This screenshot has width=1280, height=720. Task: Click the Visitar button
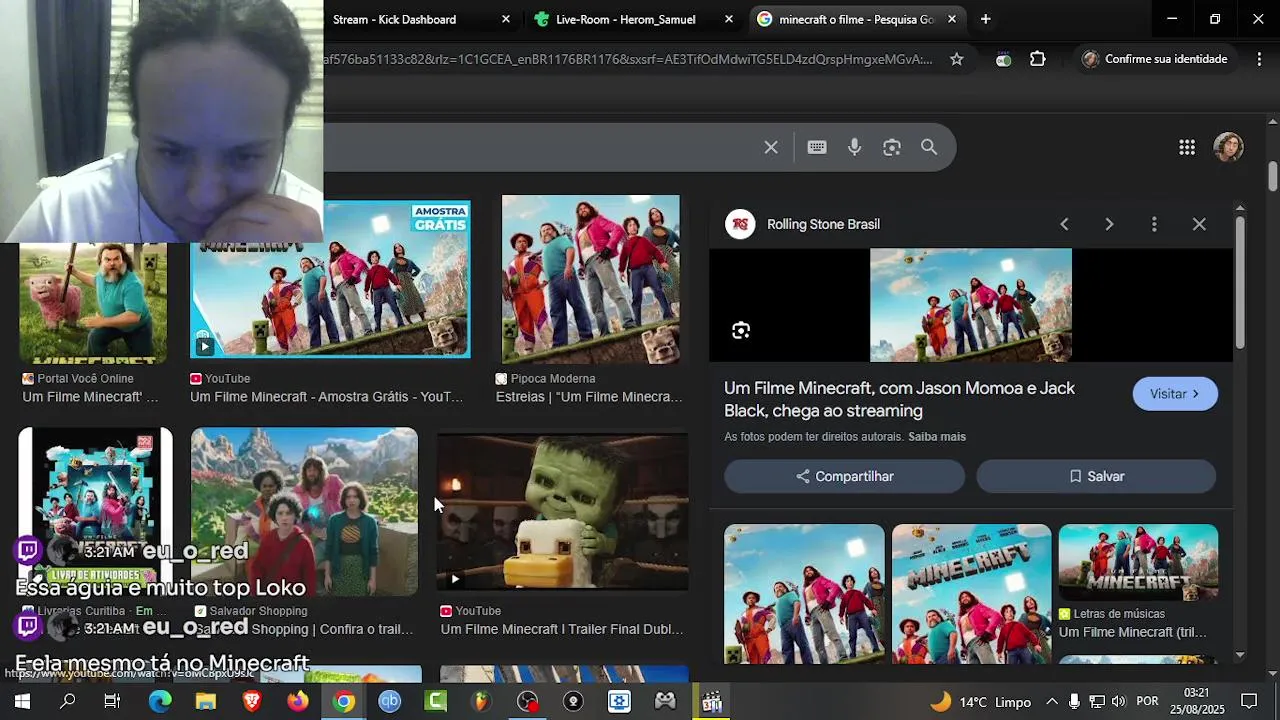pos(1175,394)
